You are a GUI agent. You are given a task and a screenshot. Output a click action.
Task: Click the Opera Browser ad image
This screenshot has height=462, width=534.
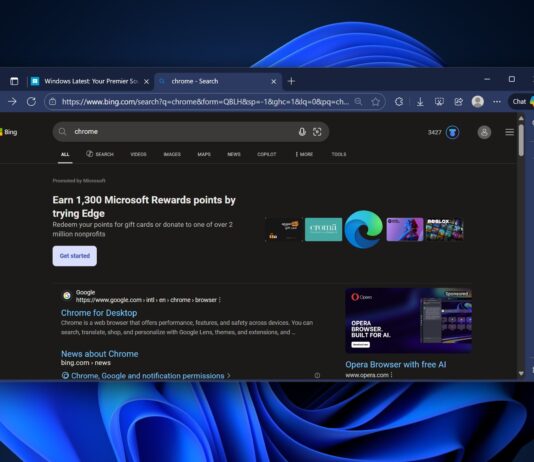408,321
